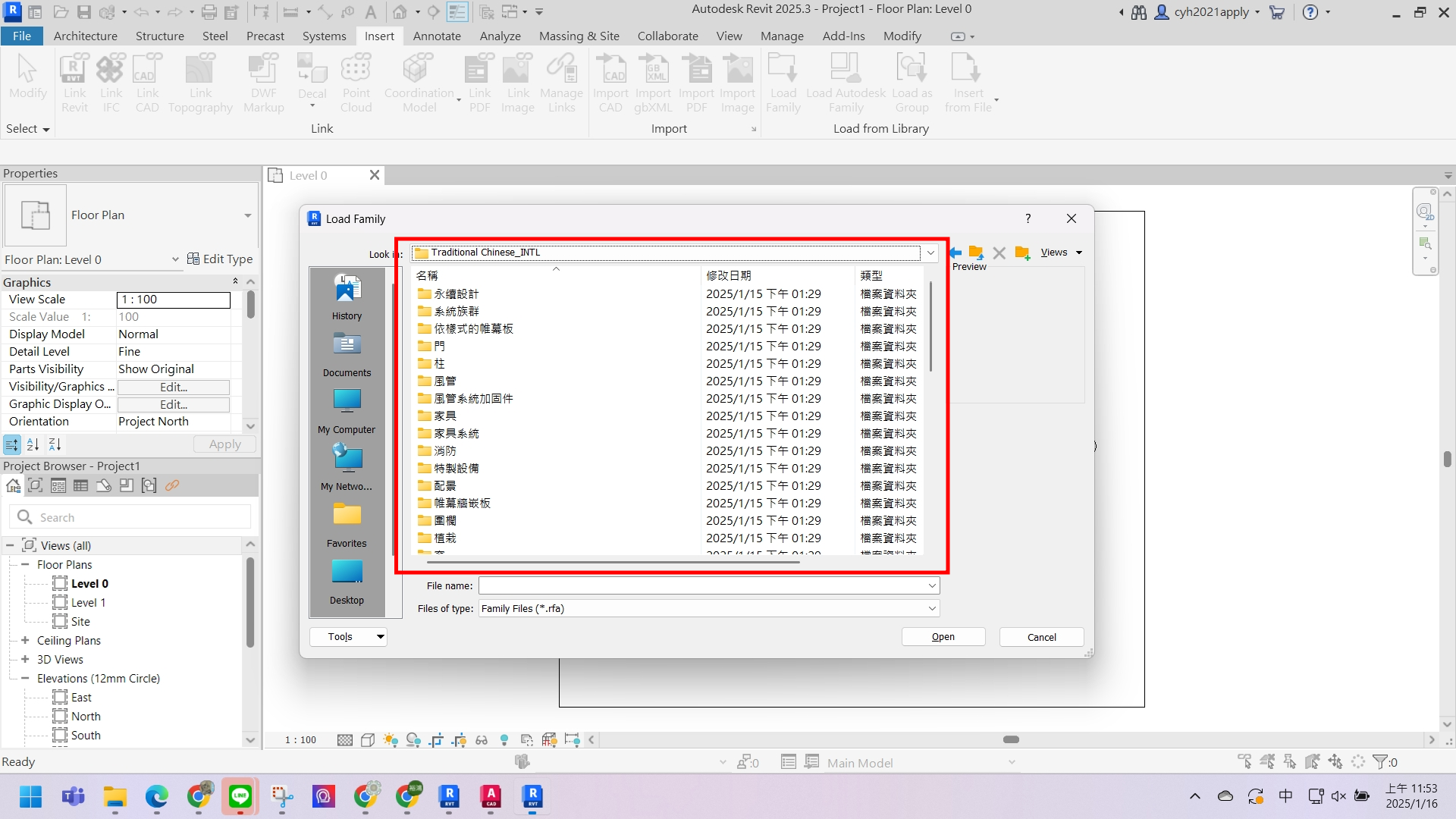
Task: Open Favorites in dialog sidebar
Action: coord(347,525)
